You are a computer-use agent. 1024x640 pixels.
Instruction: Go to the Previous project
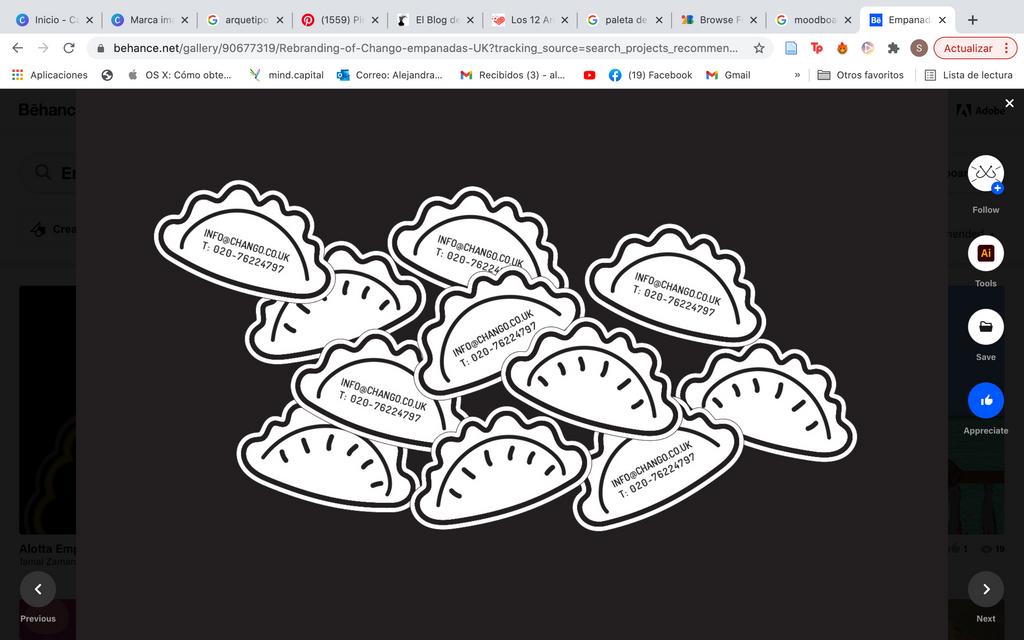coord(38,589)
